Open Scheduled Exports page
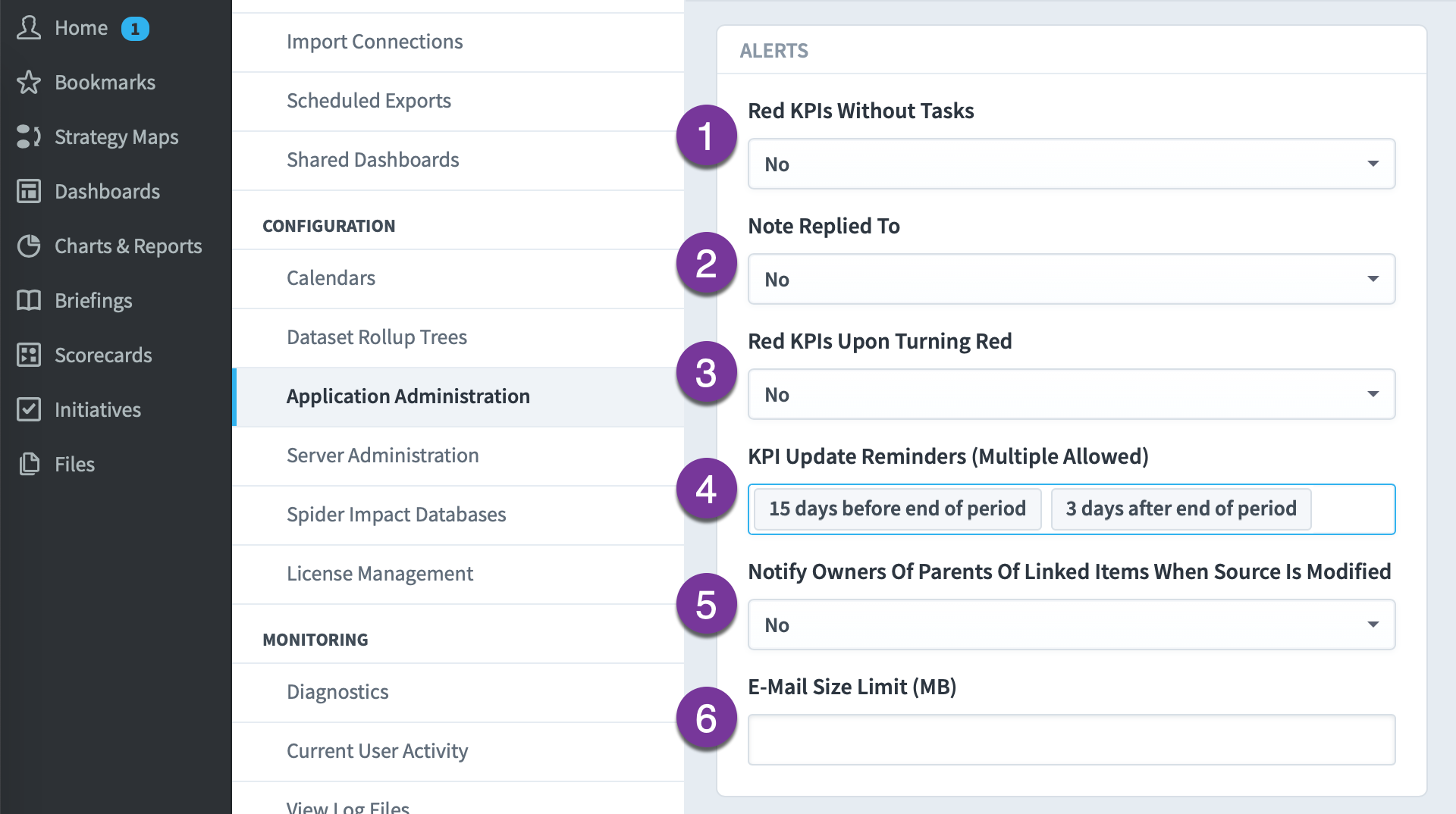1456x814 pixels. click(x=458, y=102)
